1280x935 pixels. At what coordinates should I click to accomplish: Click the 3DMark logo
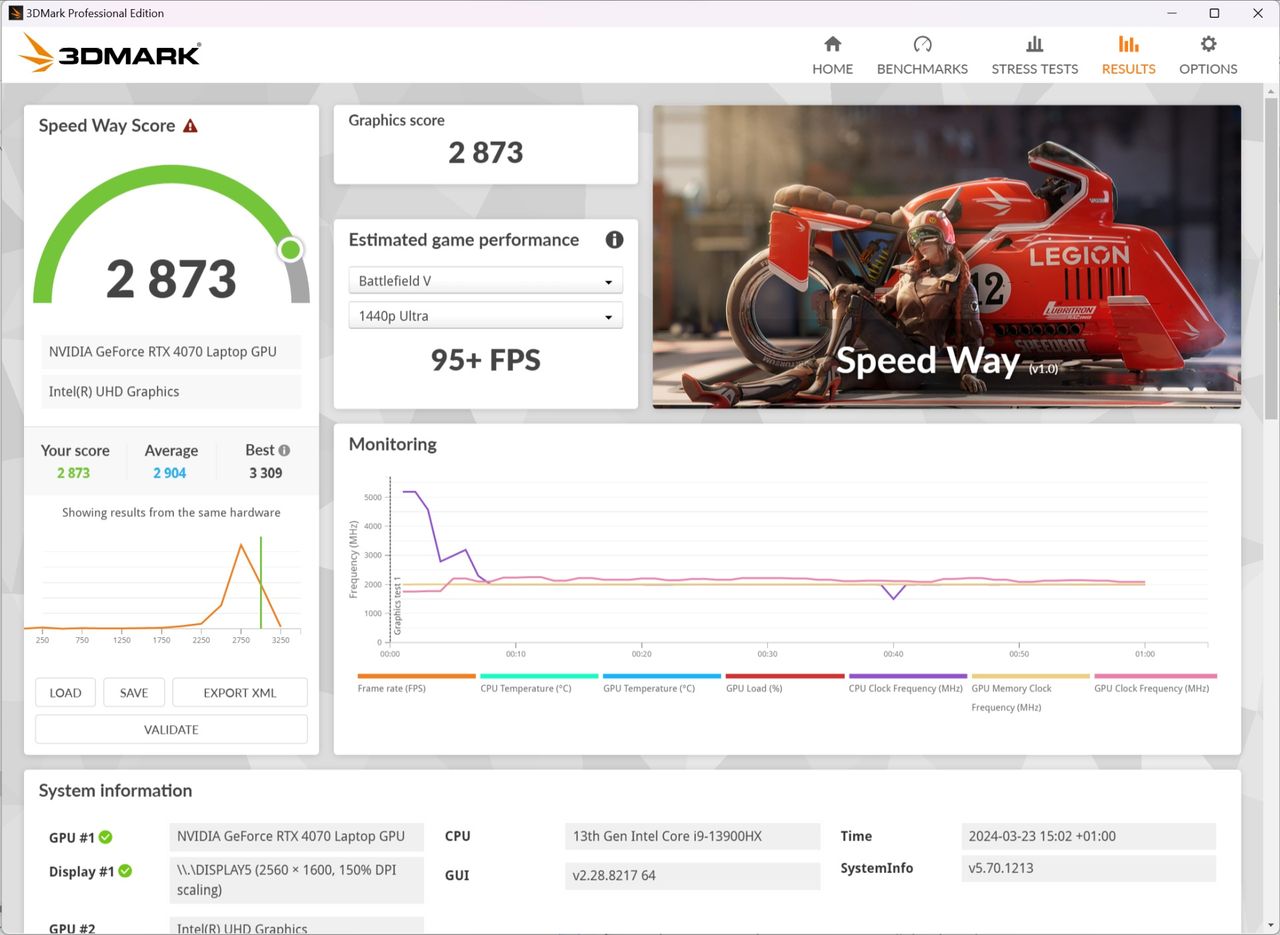110,54
